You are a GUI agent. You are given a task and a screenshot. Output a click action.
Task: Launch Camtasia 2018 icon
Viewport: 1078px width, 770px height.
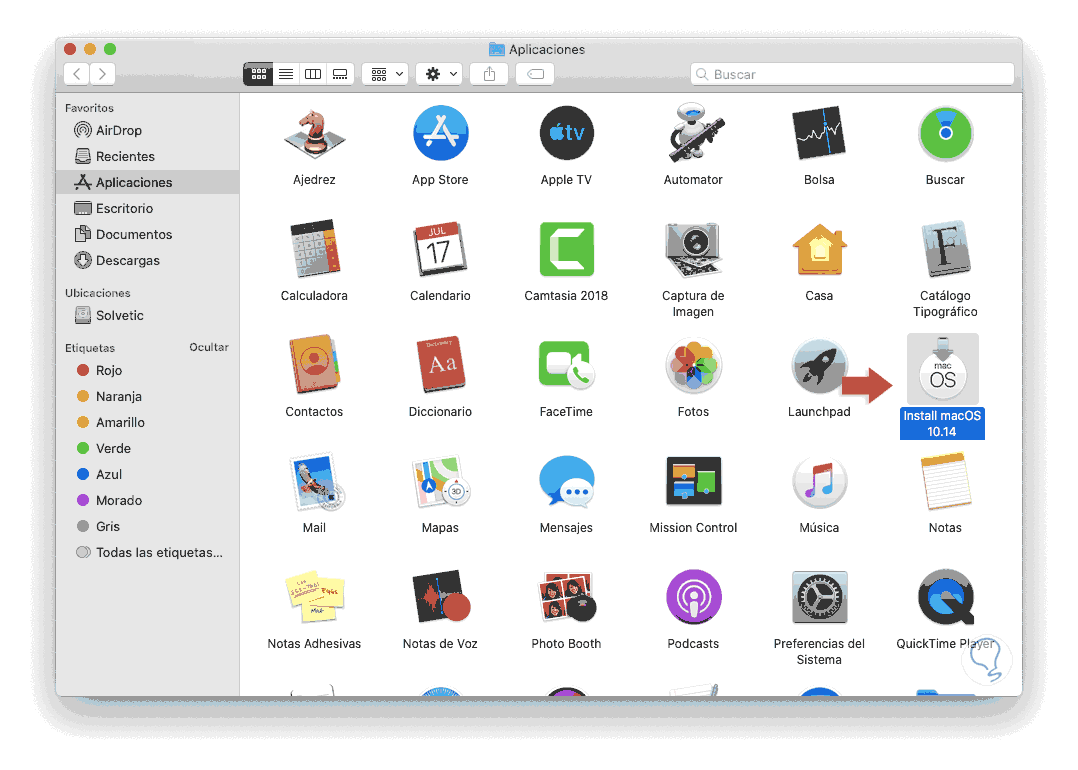click(x=566, y=249)
